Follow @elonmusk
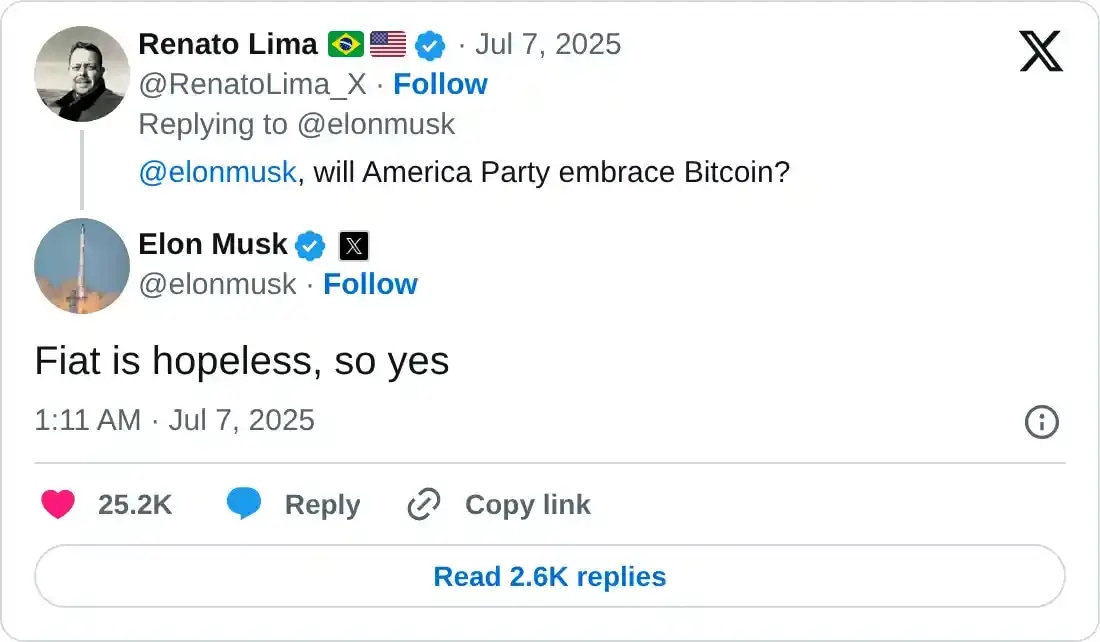1100x642 pixels. 371,284
